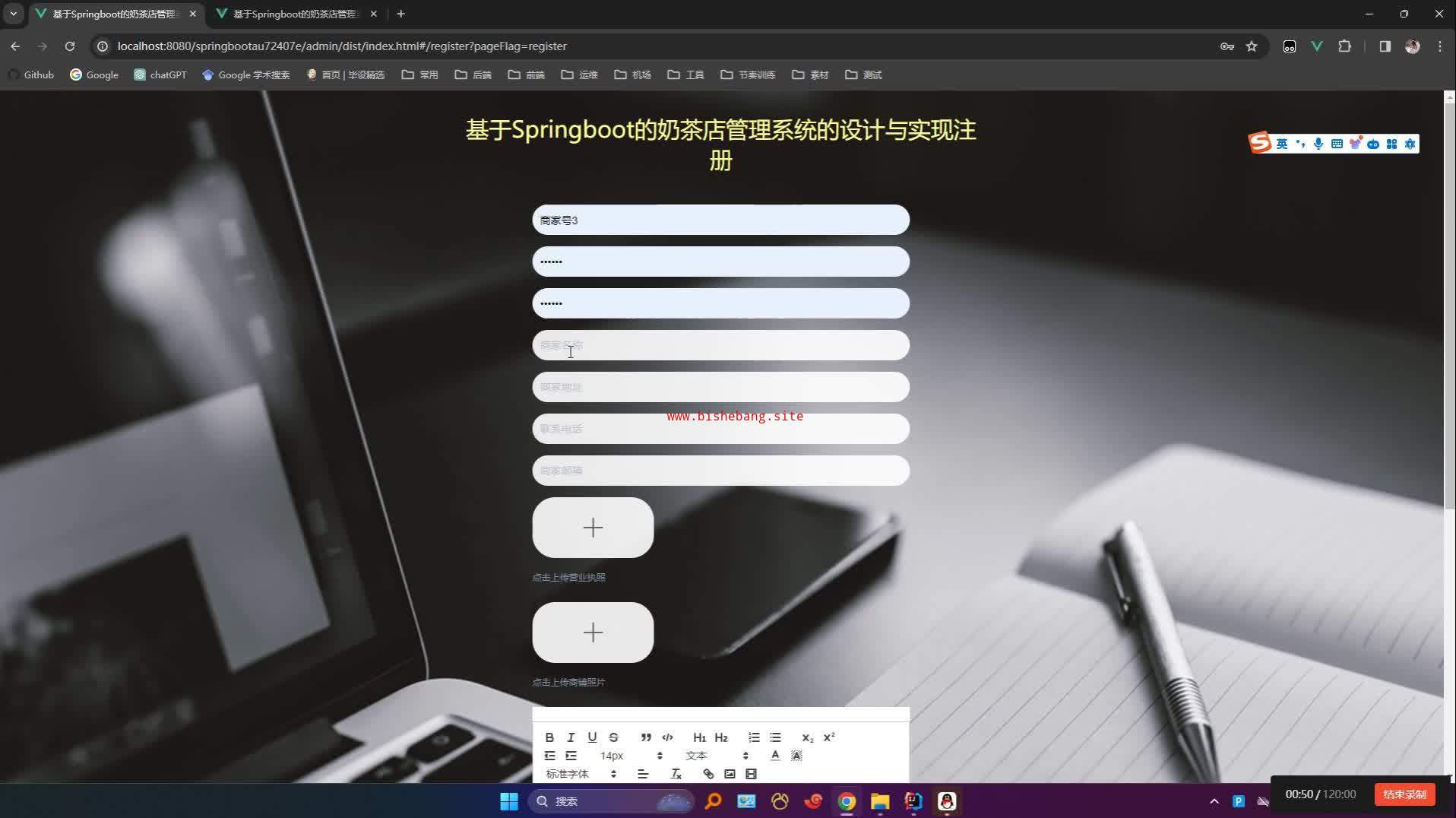Open the 标准字体 font family dropdown

pyautogui.click(x=581, y=774)
